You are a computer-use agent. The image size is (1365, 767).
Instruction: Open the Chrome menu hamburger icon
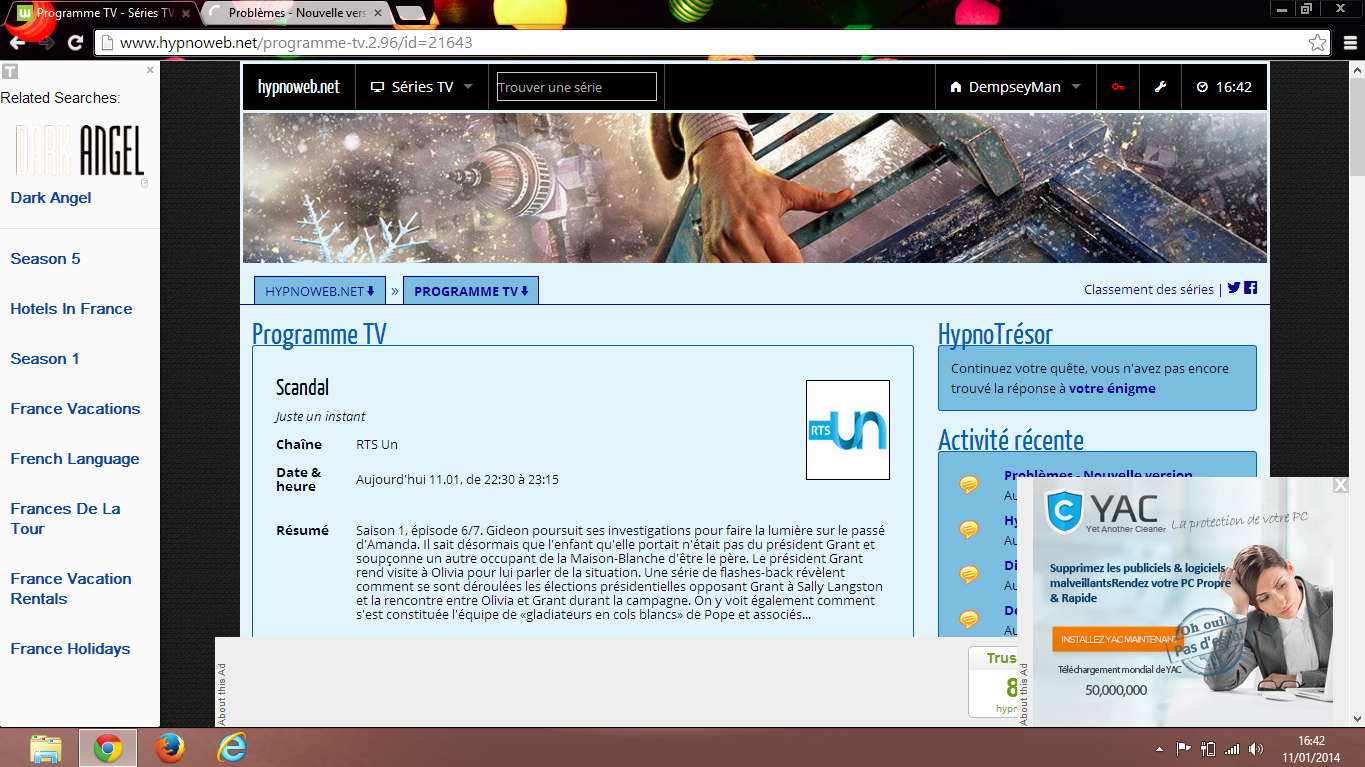[1348, 43]
